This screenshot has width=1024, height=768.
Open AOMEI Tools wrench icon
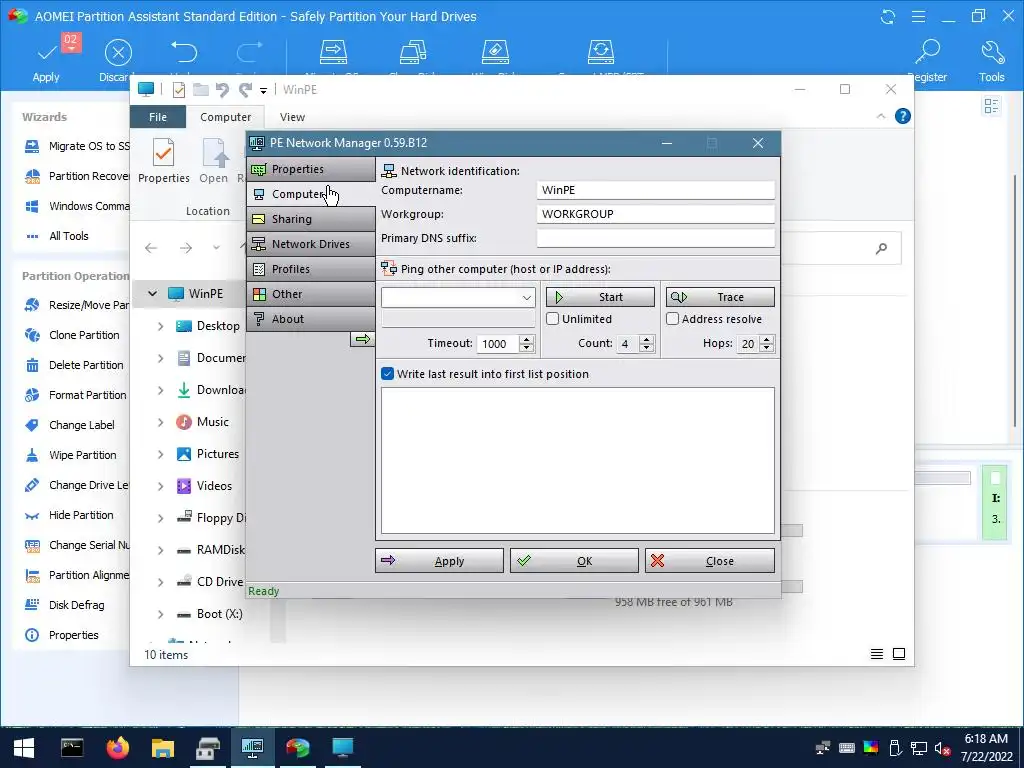991,60
